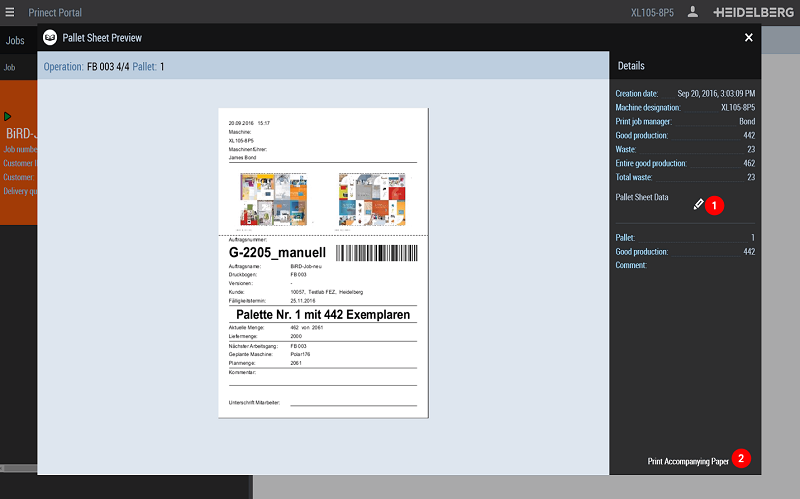Open the Jobs tab
800x499 pixels.
pyautogui.click(x=15, y=41)
